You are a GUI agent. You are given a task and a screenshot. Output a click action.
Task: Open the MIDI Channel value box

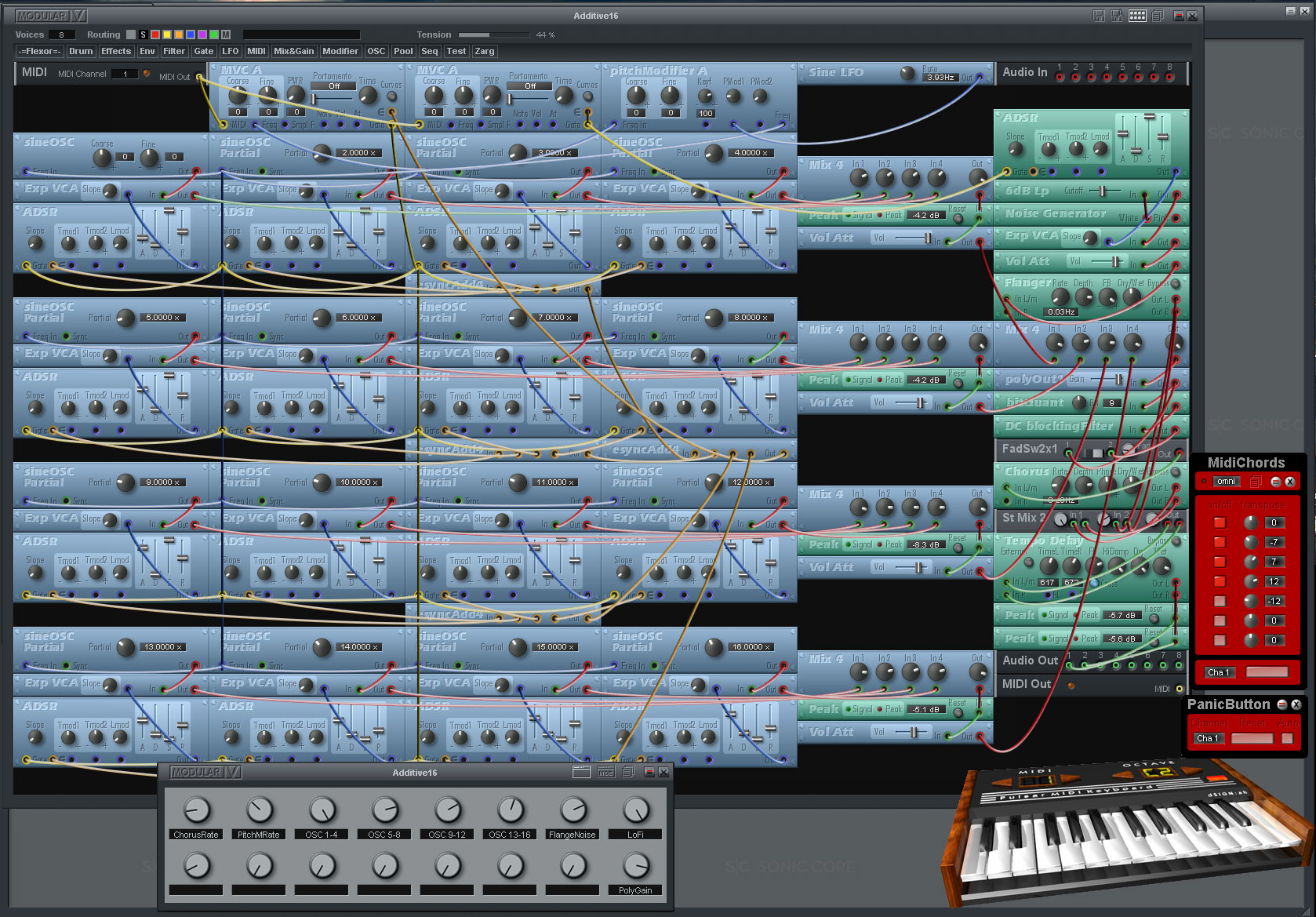(125, 74)
